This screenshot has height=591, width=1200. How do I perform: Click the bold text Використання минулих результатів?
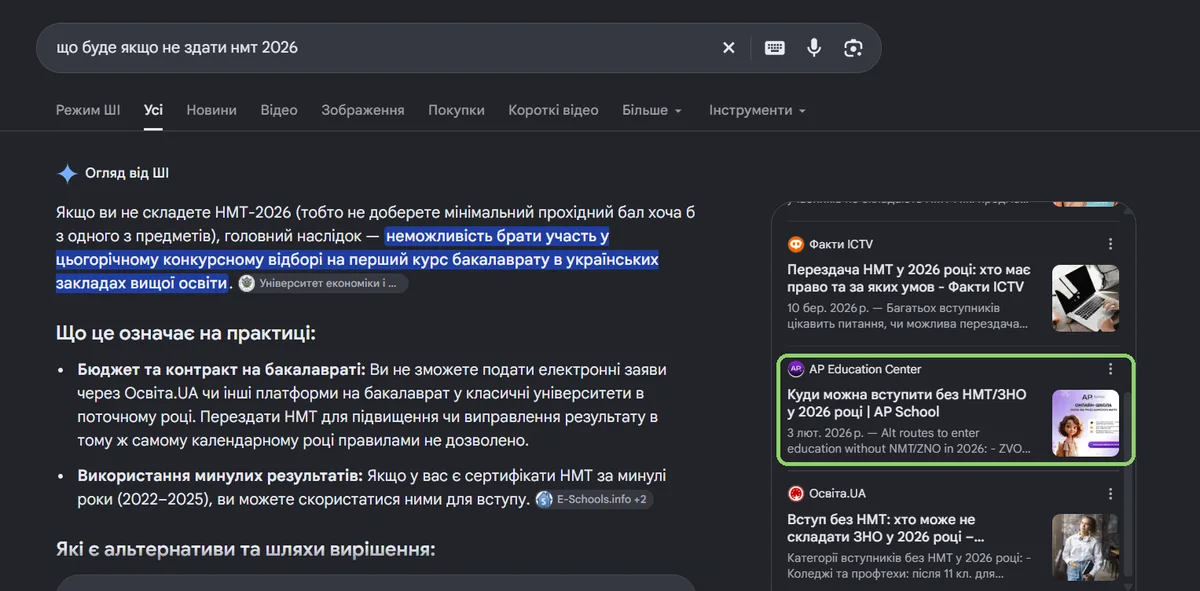(220, 475)
